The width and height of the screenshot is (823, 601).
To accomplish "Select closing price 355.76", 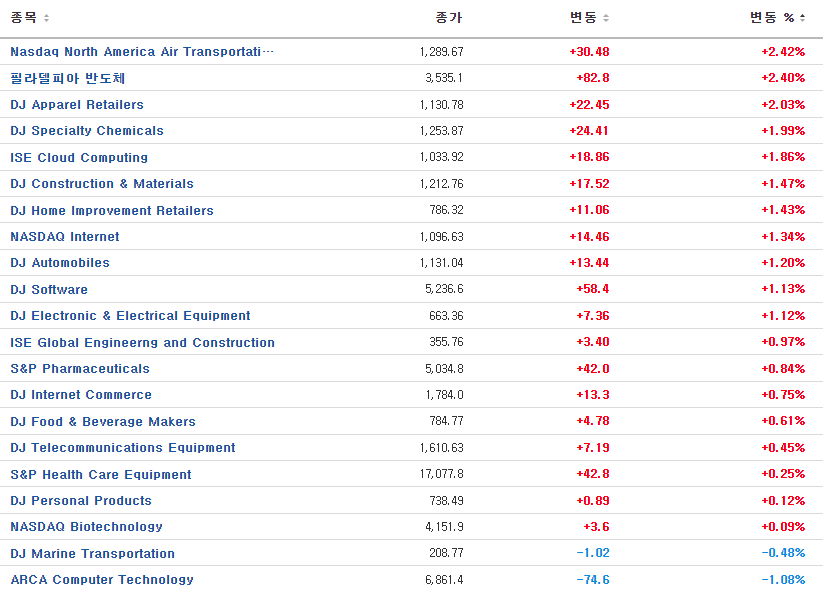I will point(447,342).
